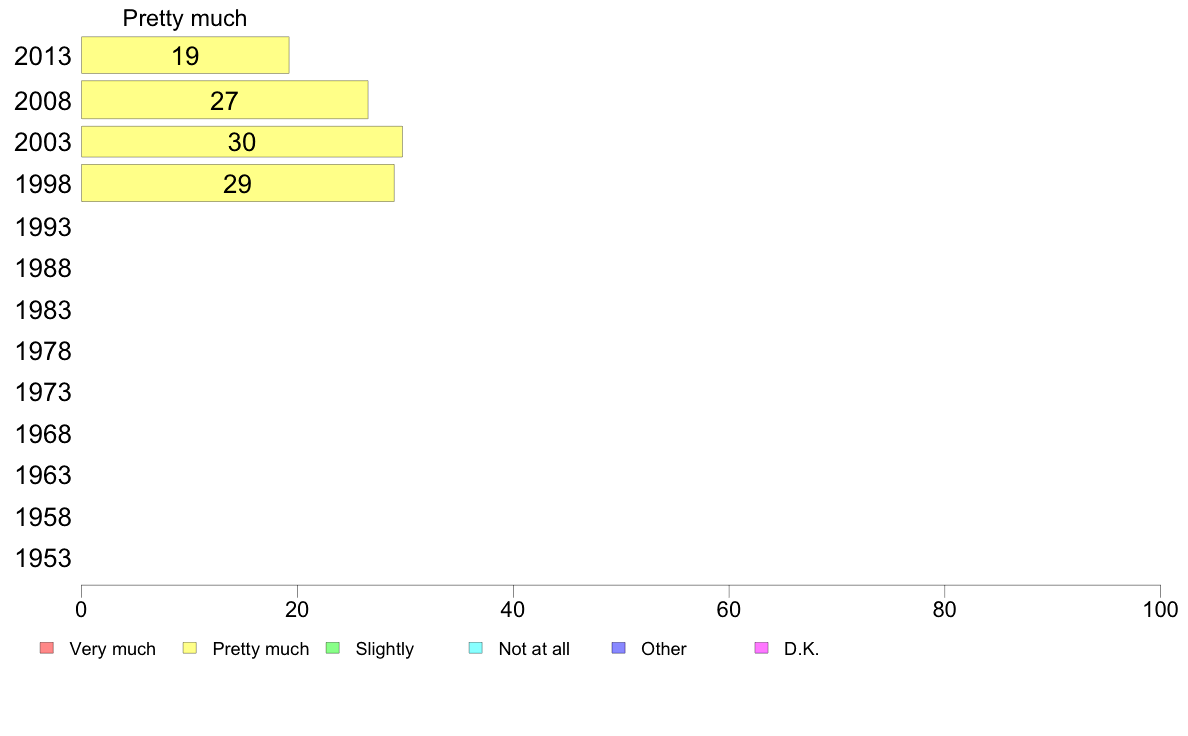Select the 2008 bar showing 27

[224, 100]
